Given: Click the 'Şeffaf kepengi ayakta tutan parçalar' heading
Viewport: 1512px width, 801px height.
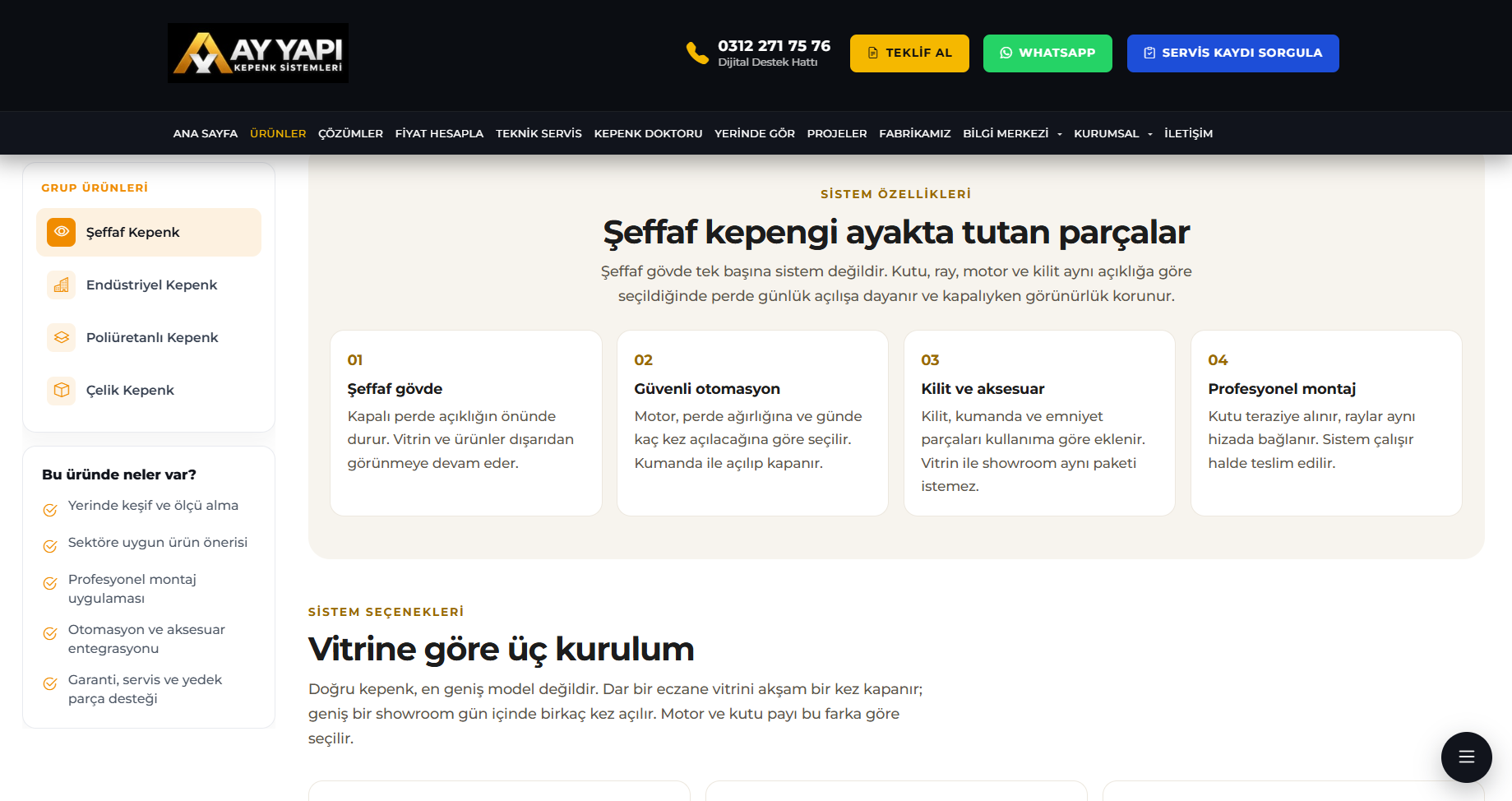Looking at the screenshot, I should click(896, 233).
